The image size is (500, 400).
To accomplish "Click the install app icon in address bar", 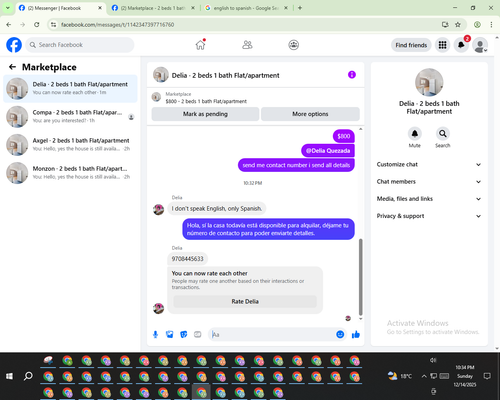I will click(445, 24).
